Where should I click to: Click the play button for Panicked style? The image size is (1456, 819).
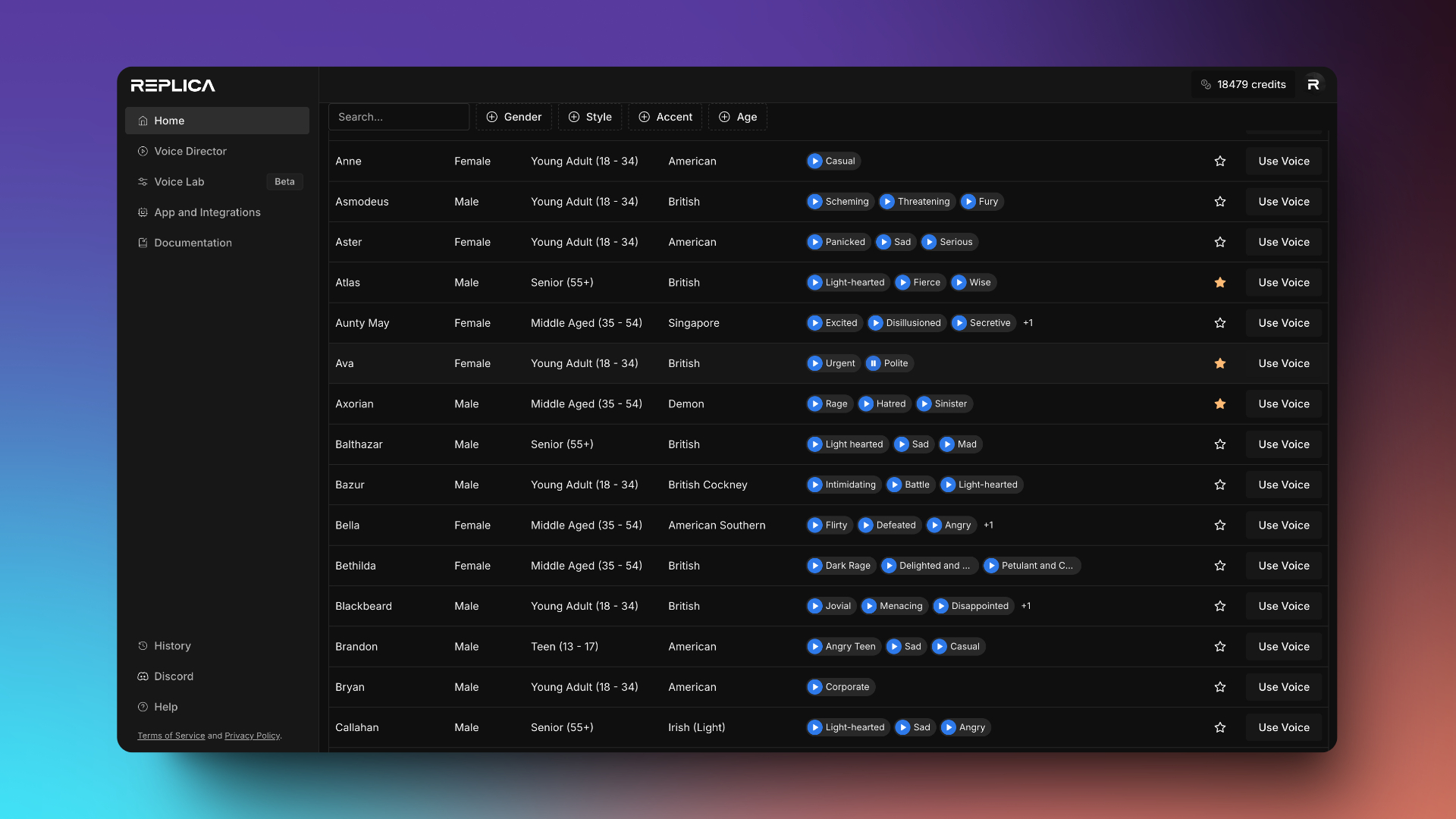point(814,243)
